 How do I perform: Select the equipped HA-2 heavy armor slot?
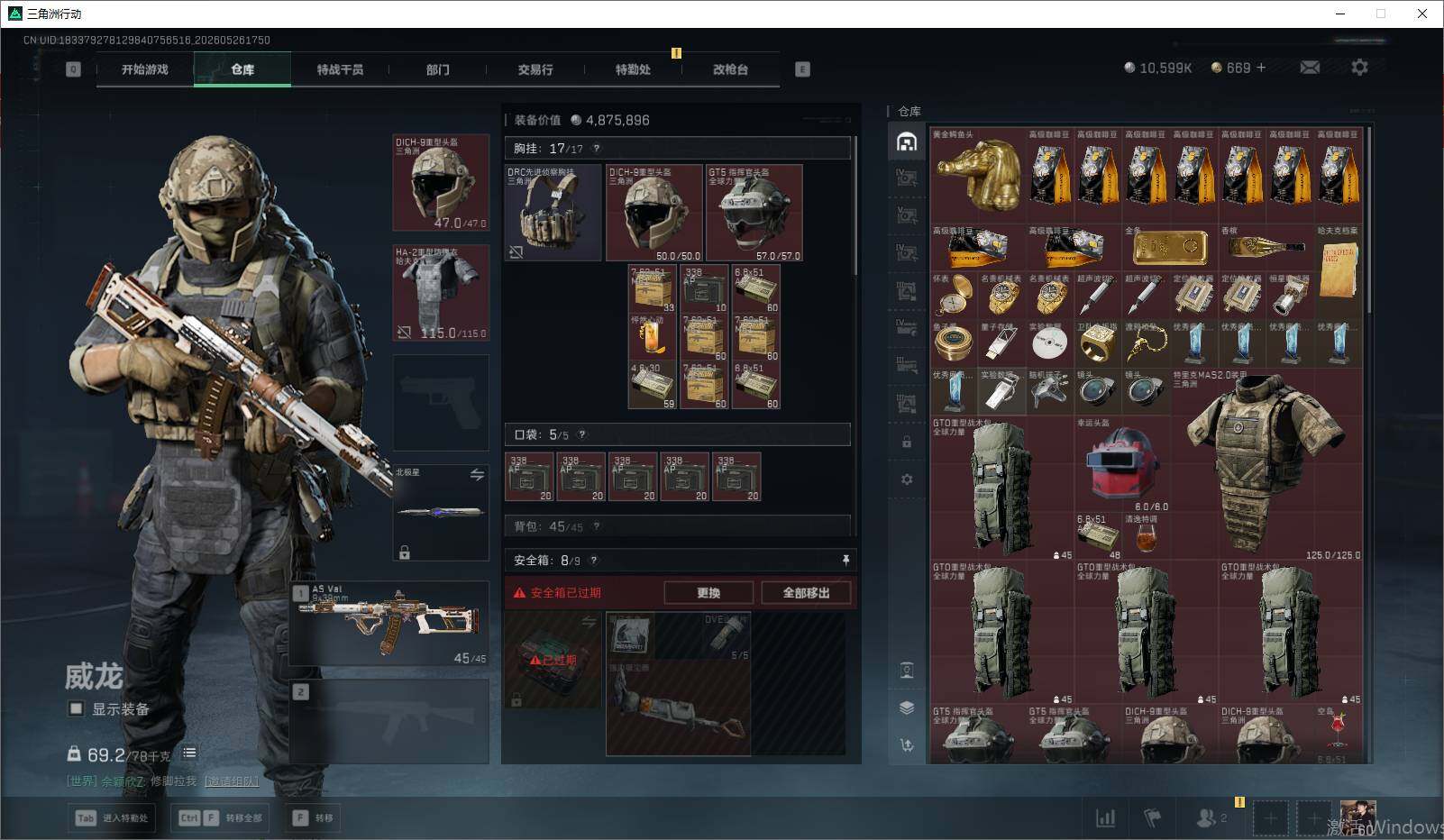pos(442,293)
